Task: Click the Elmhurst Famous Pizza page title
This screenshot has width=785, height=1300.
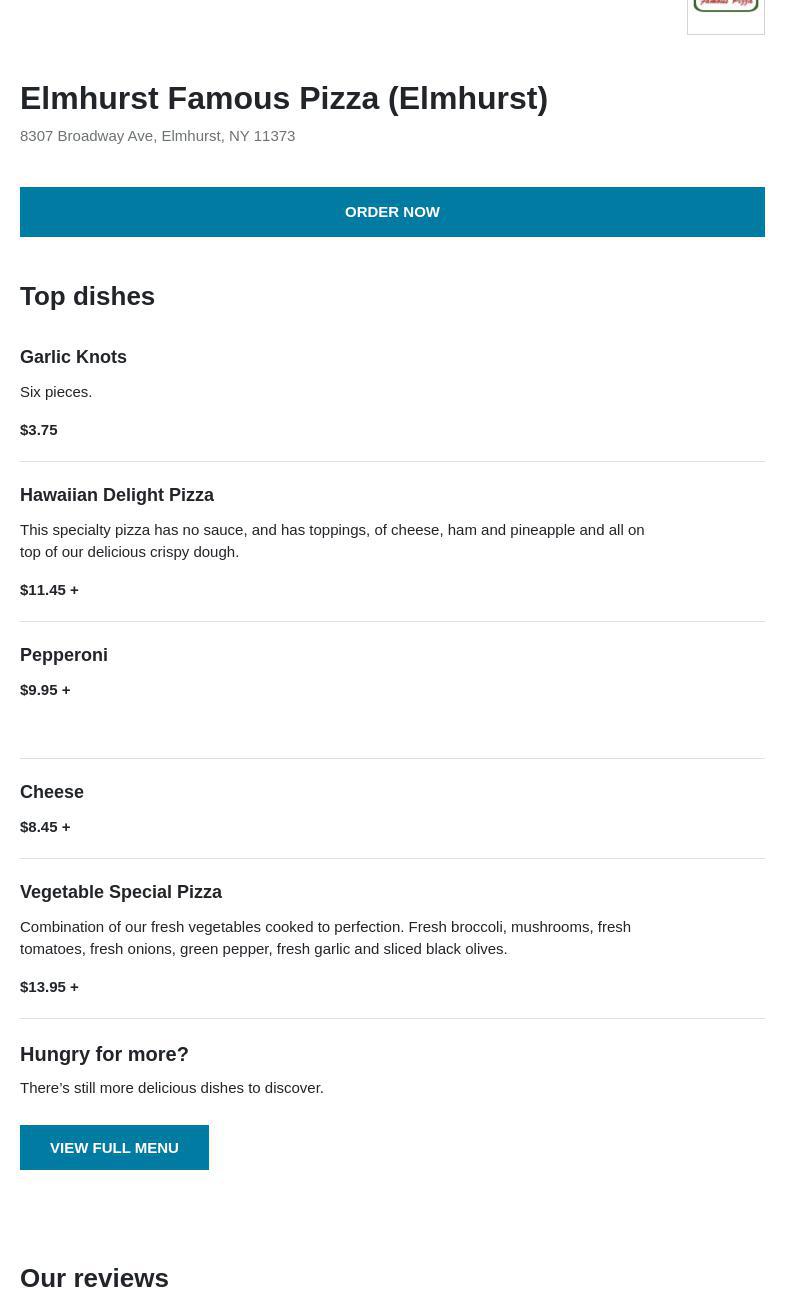Action: coord(284,98)
